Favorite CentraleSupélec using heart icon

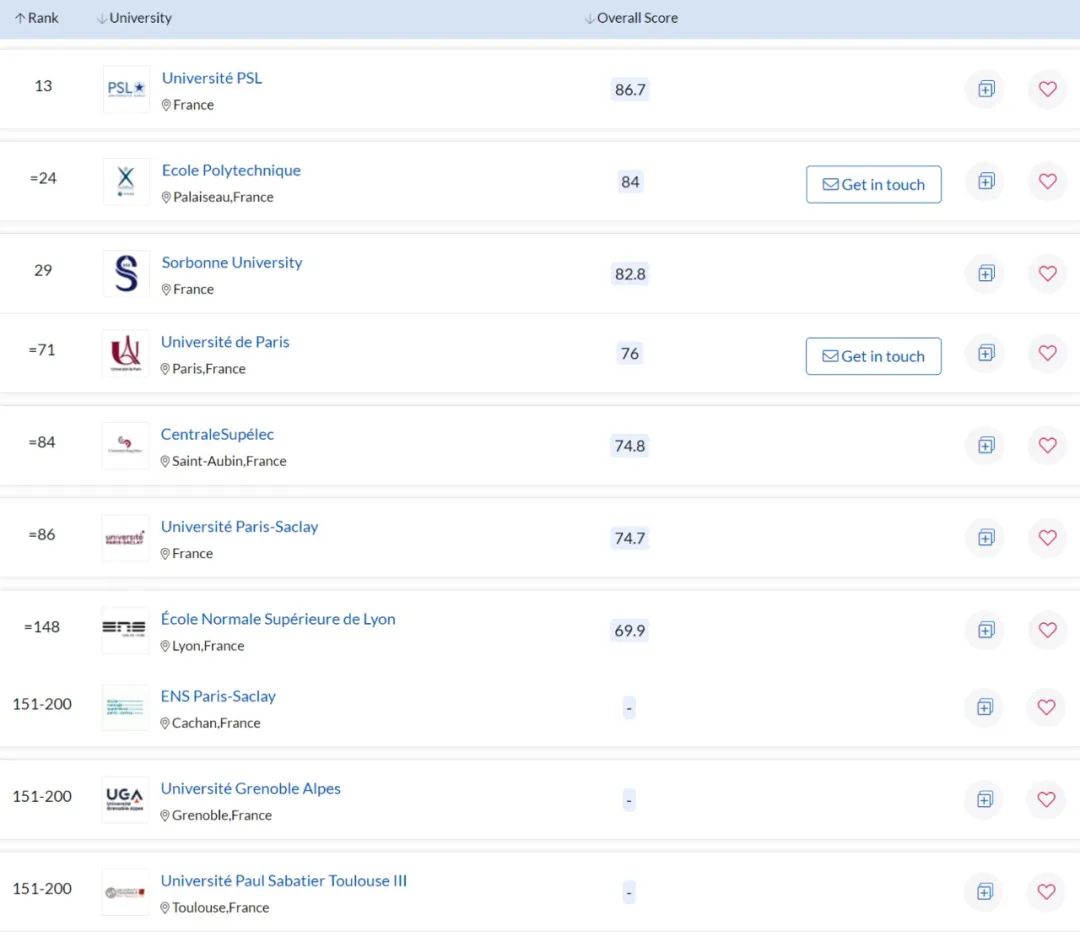click(x=1048, y=446)
